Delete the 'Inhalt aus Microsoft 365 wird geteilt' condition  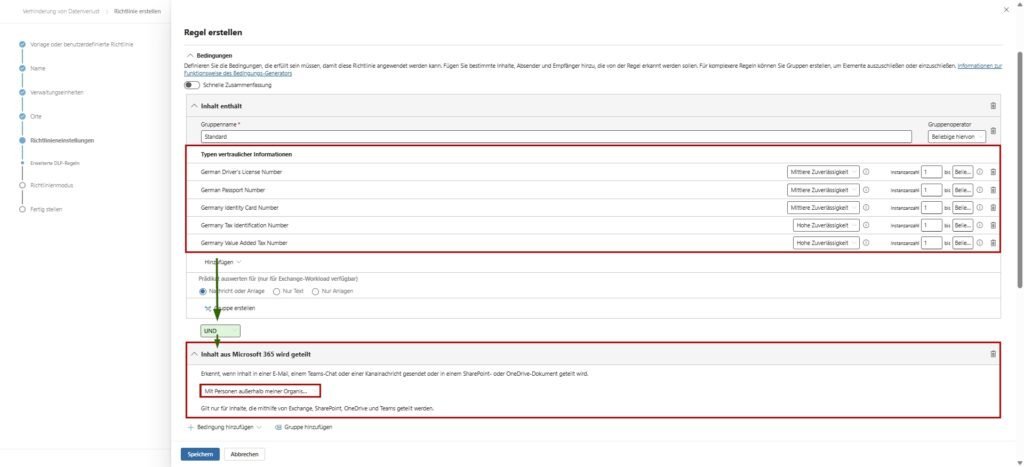coord(992,354)
